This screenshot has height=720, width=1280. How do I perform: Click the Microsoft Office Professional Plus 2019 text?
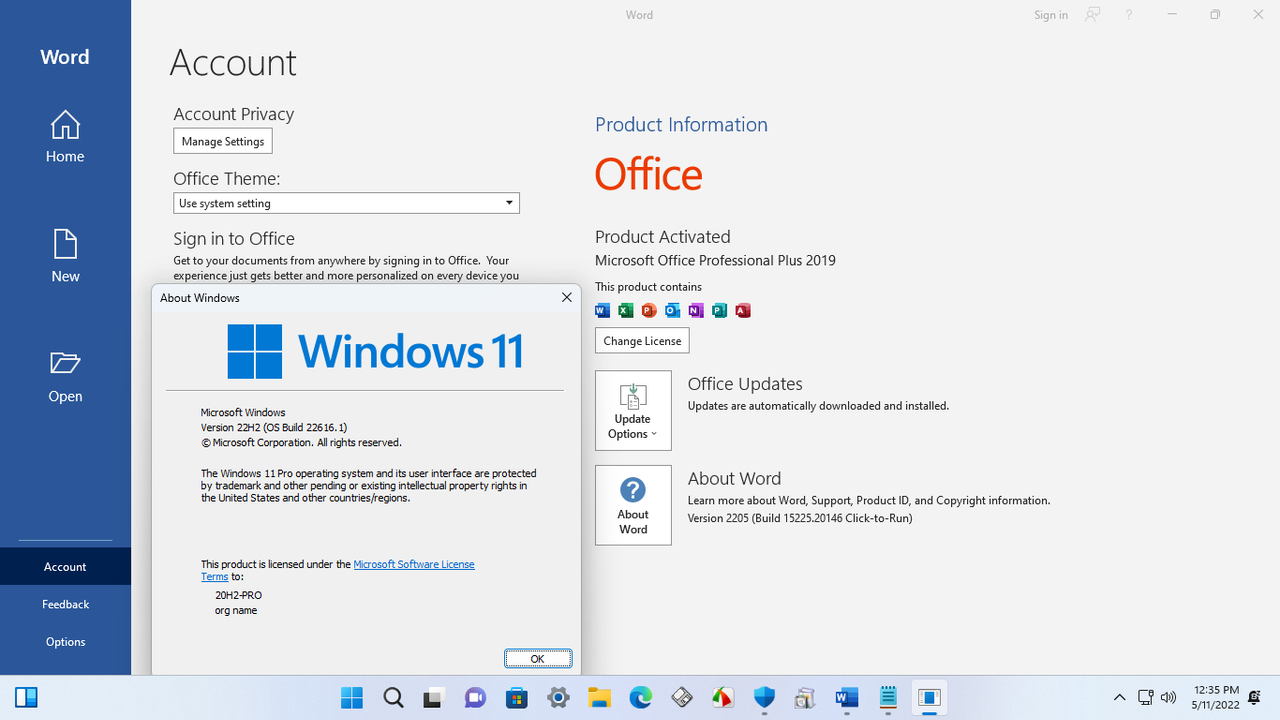pyautogui.click(x=715, y=260)
